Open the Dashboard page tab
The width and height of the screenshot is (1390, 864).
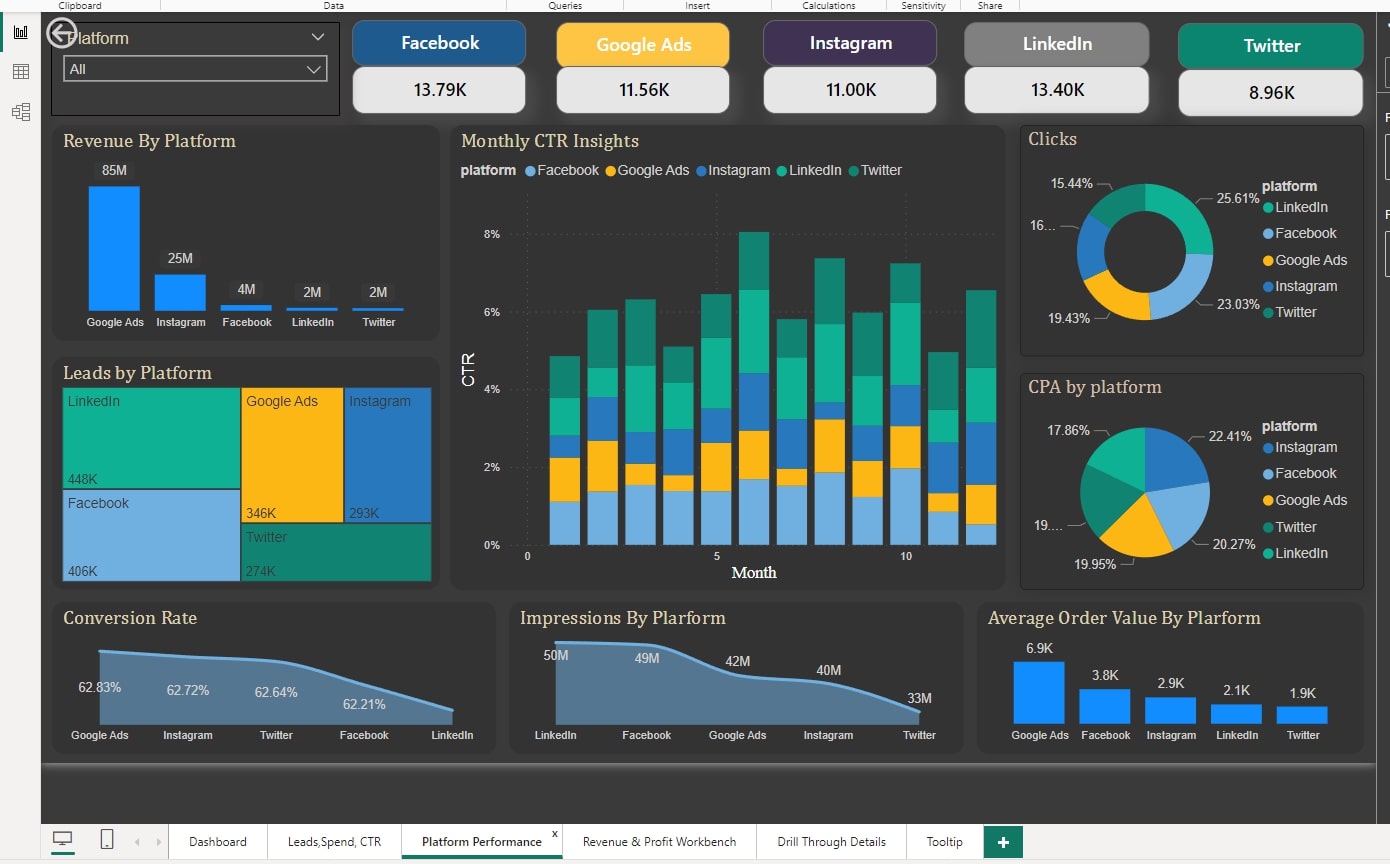[x=218, y=842]
